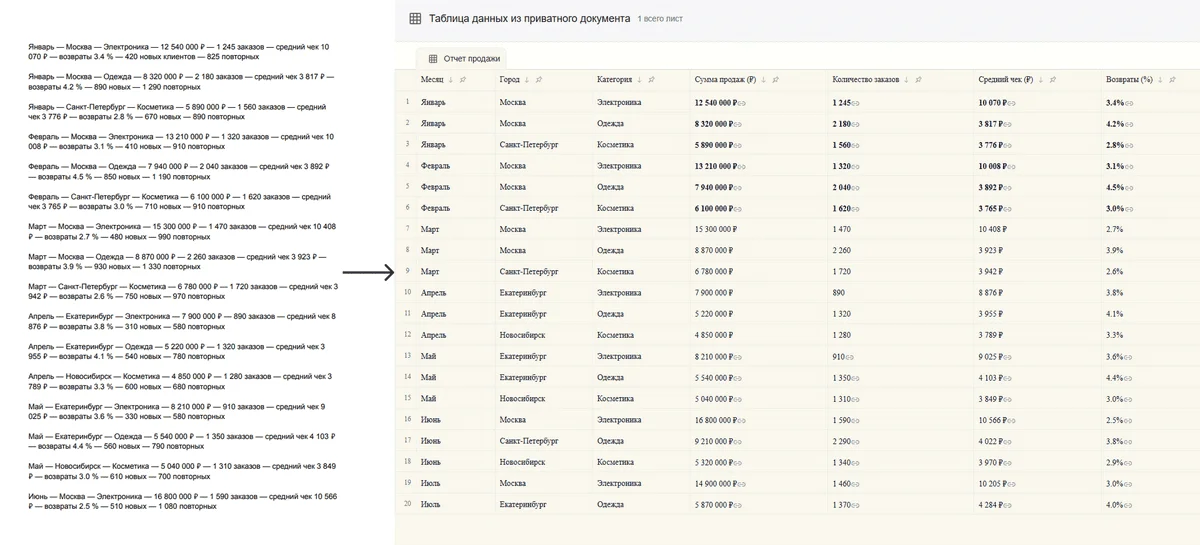Pin the Месяц column
Image resolution: width=1200 pixels, height=545 pixels.
464,80
